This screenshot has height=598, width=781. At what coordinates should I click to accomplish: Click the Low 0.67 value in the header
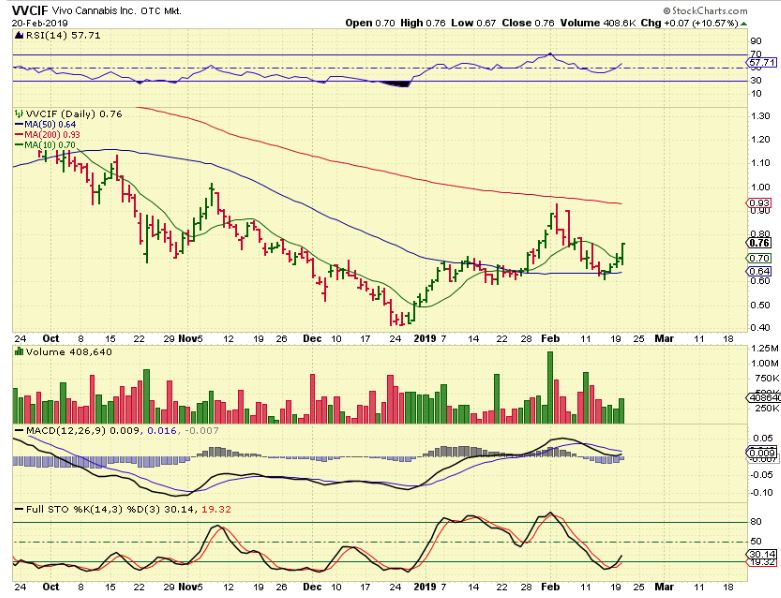(x=473, y=23)
